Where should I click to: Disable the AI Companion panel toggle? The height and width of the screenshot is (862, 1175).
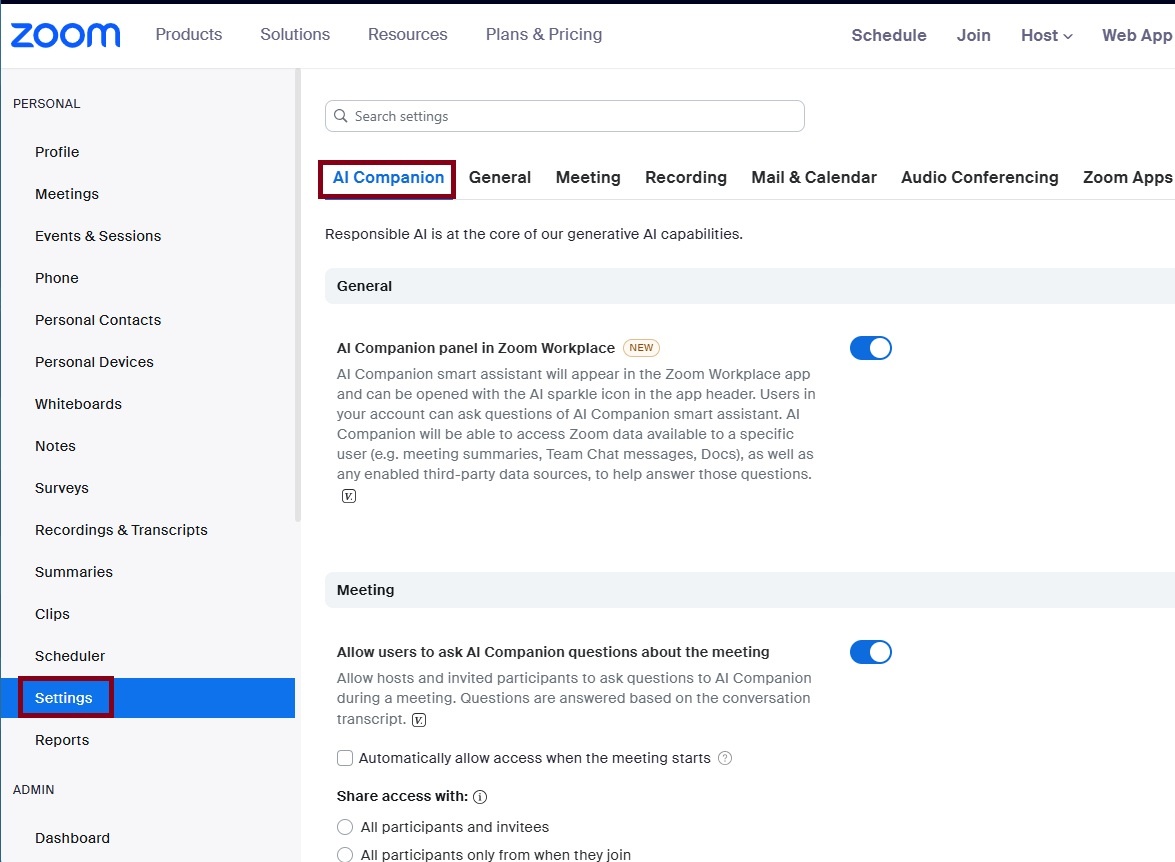click(x=870, y=347)
